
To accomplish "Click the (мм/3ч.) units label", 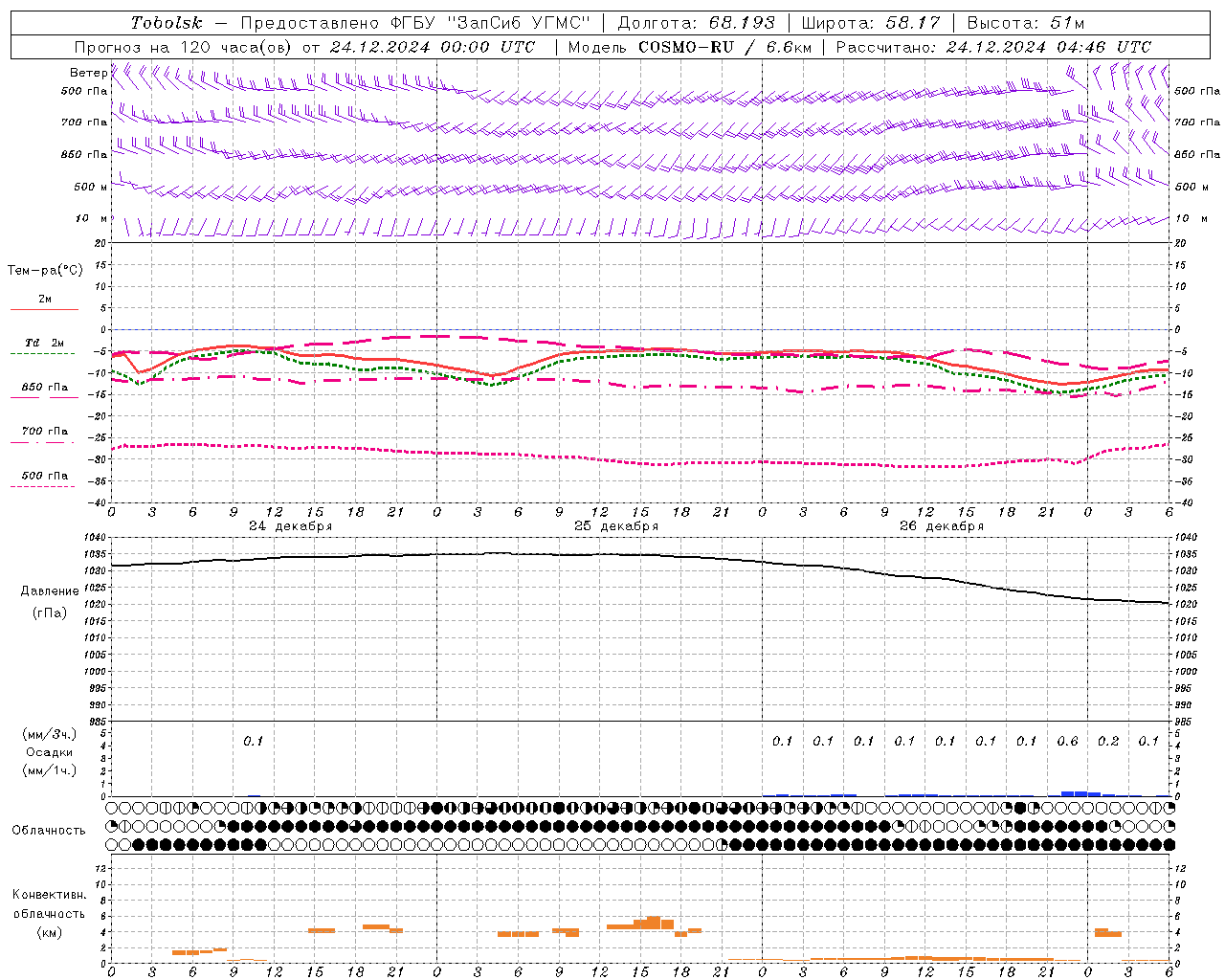I will 50,734.
